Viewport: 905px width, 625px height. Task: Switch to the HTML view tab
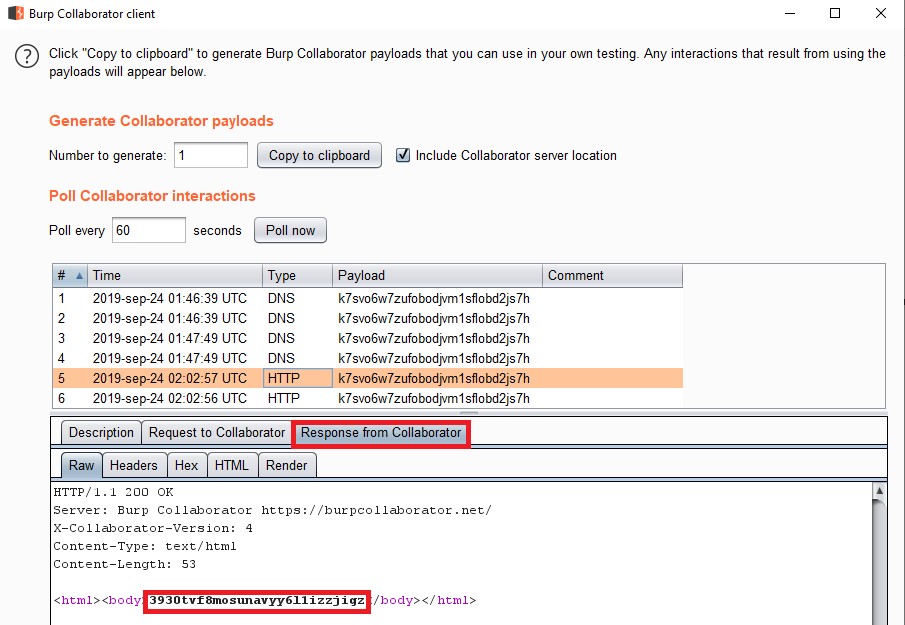point(231,465)
